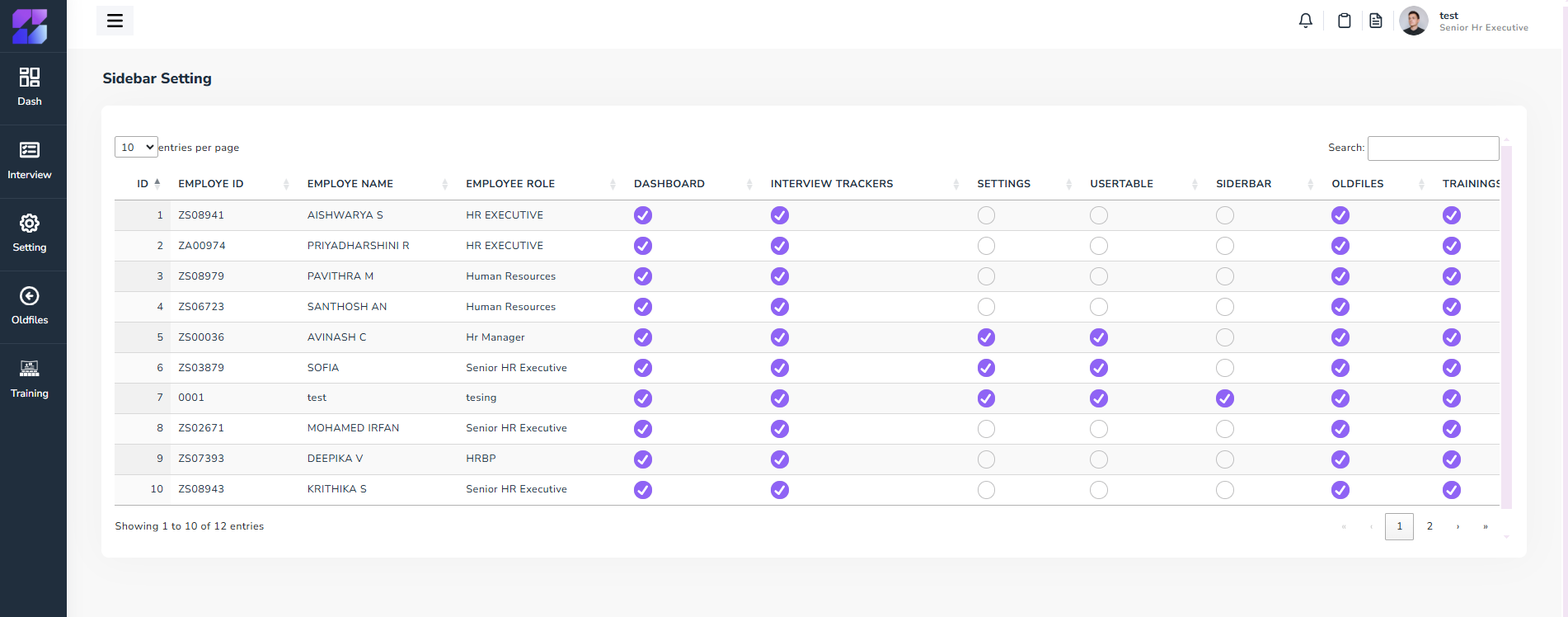1568x617 pixels.
Task: Disable Siderbar access for test employee
Action: click(x=1225, y=398)
